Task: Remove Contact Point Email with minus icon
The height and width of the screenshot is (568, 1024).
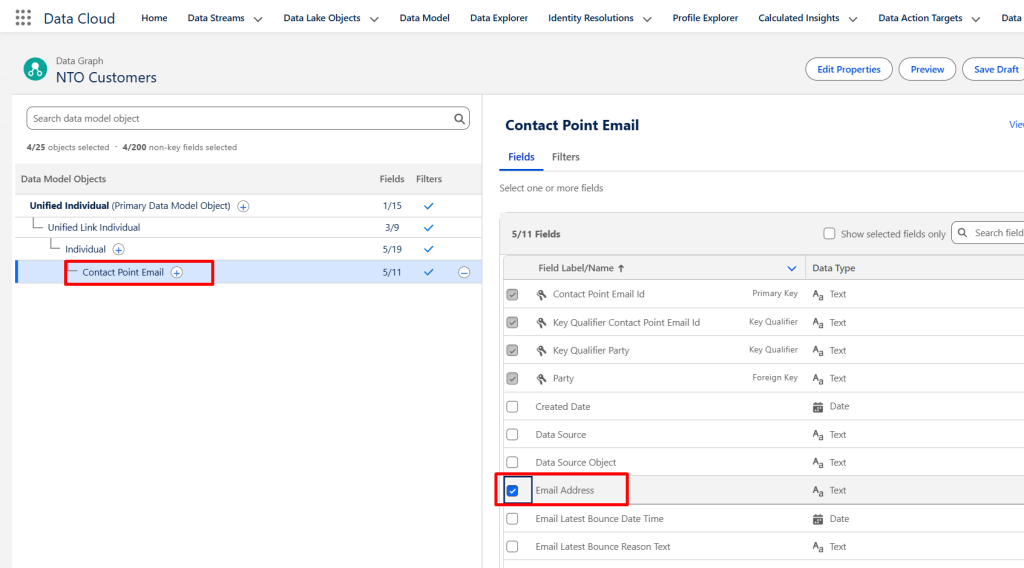Action: coord(464,272)
